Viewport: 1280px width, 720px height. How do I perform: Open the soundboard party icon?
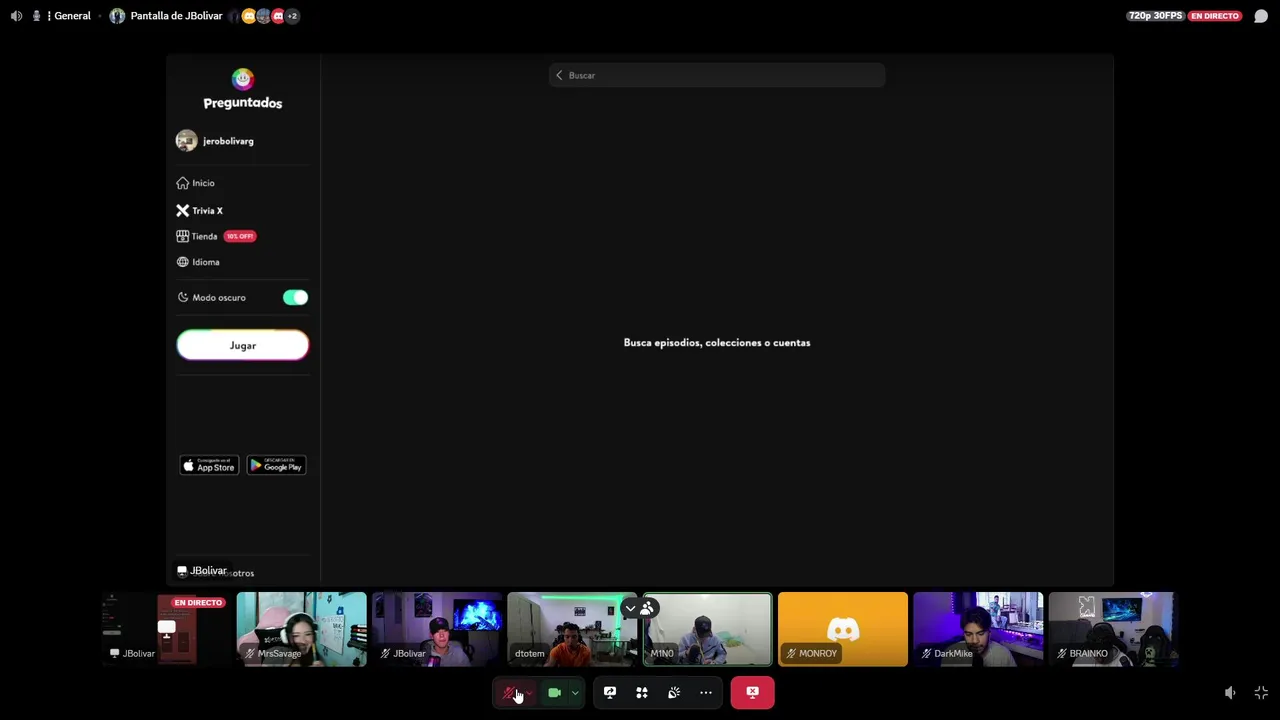674,692
